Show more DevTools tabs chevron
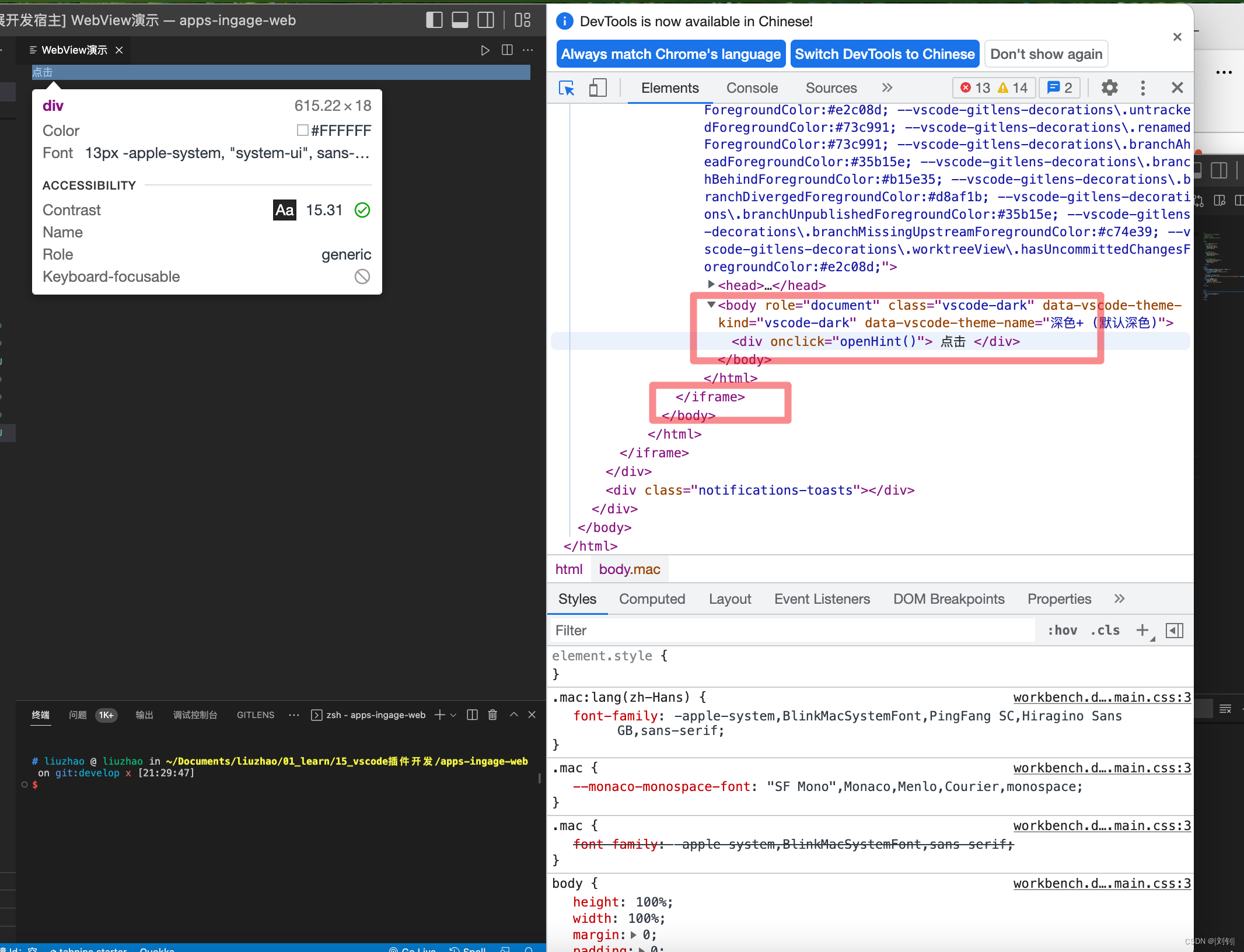Viewport: 1244px width, 952px height. 887,88
